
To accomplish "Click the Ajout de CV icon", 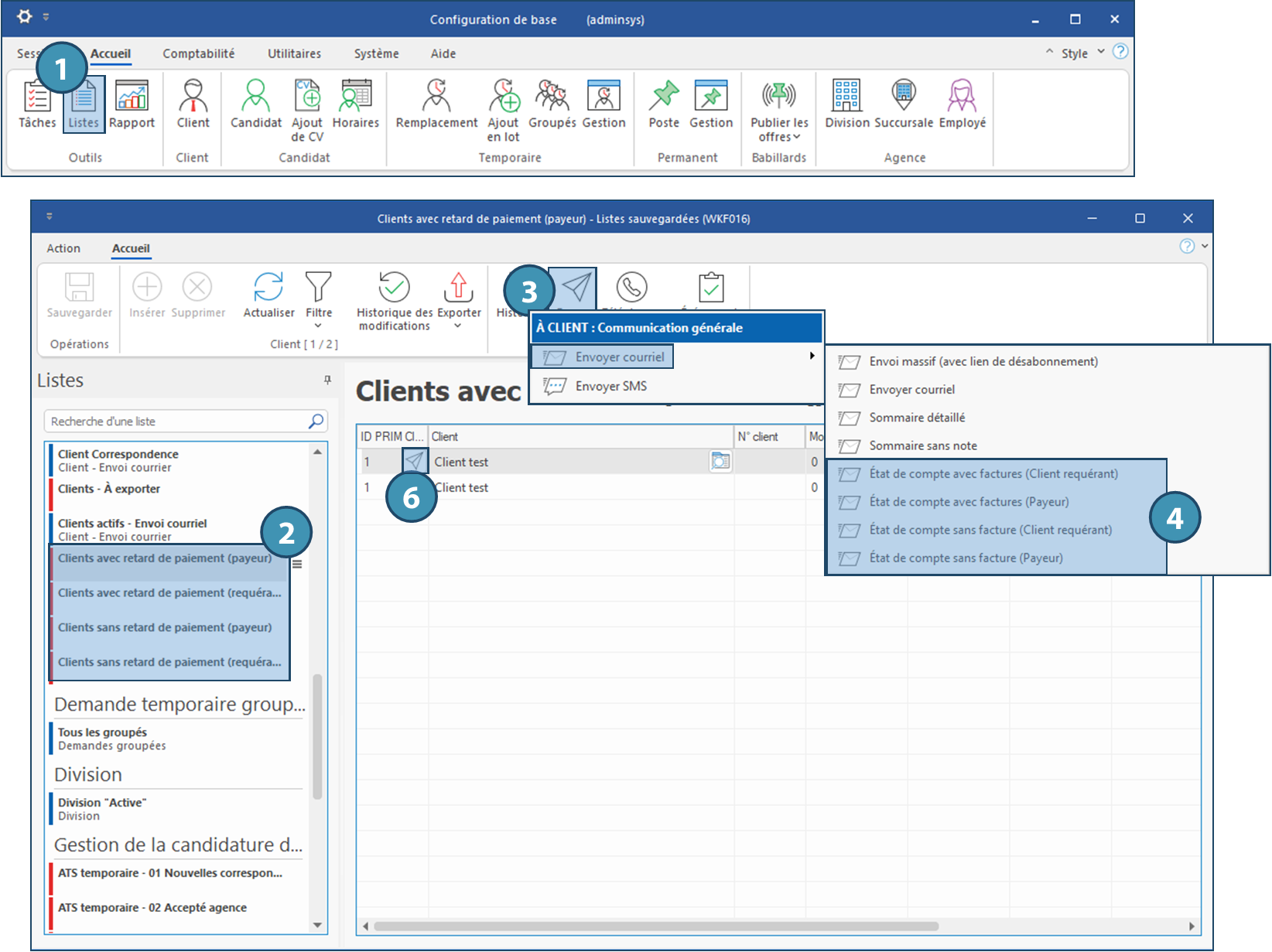I will coord(307,97).
